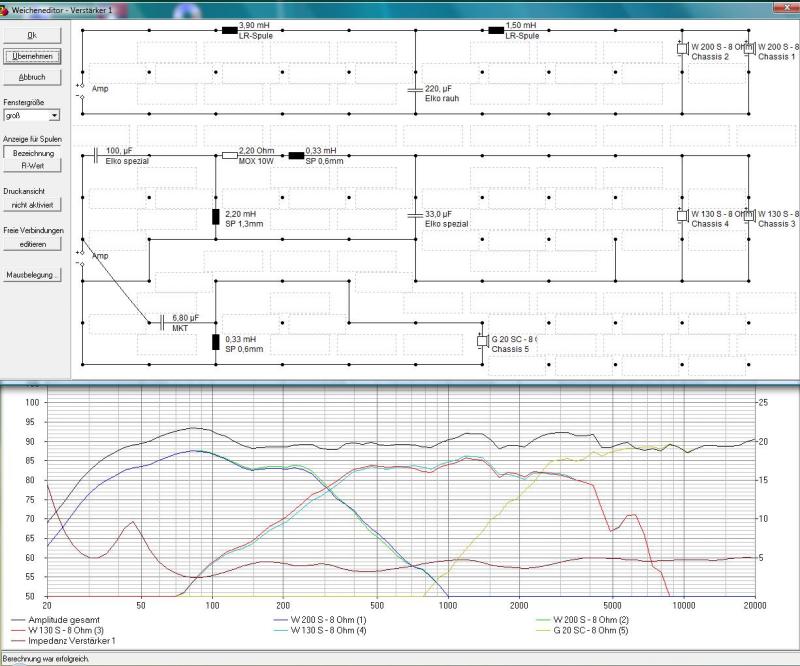This screenshot has height=666, width=800.
Task: Switch coil display to Bezeichnung
Action: point(31,153)
